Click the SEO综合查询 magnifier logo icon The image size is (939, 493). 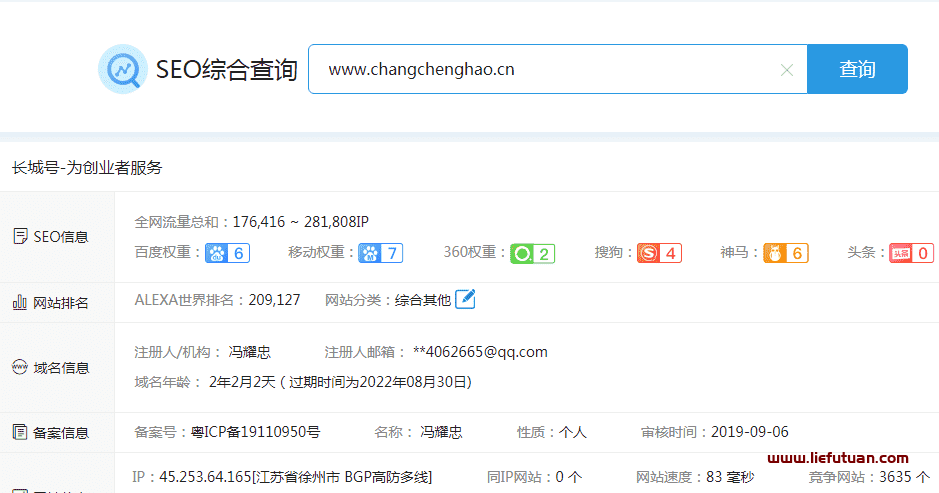[123, 69]
